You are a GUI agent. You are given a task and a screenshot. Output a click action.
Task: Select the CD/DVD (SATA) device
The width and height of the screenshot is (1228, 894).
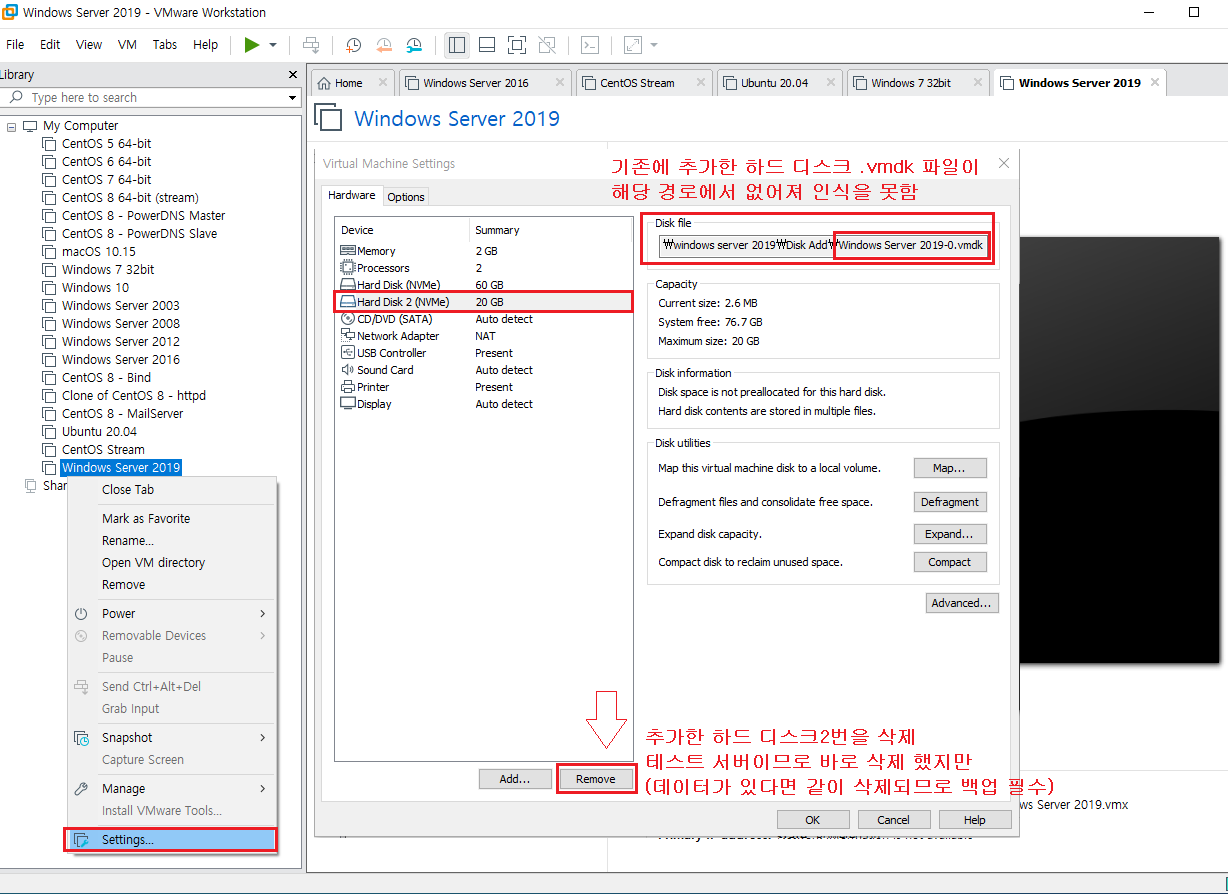(483, 319)
